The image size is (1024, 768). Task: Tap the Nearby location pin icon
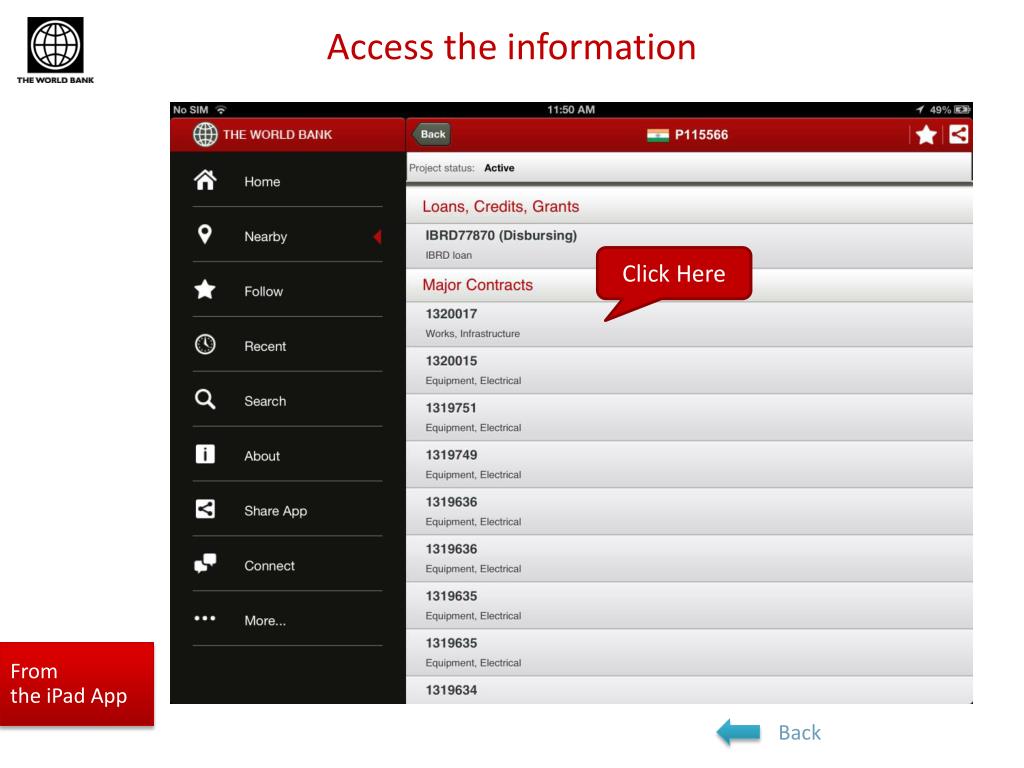204,234
